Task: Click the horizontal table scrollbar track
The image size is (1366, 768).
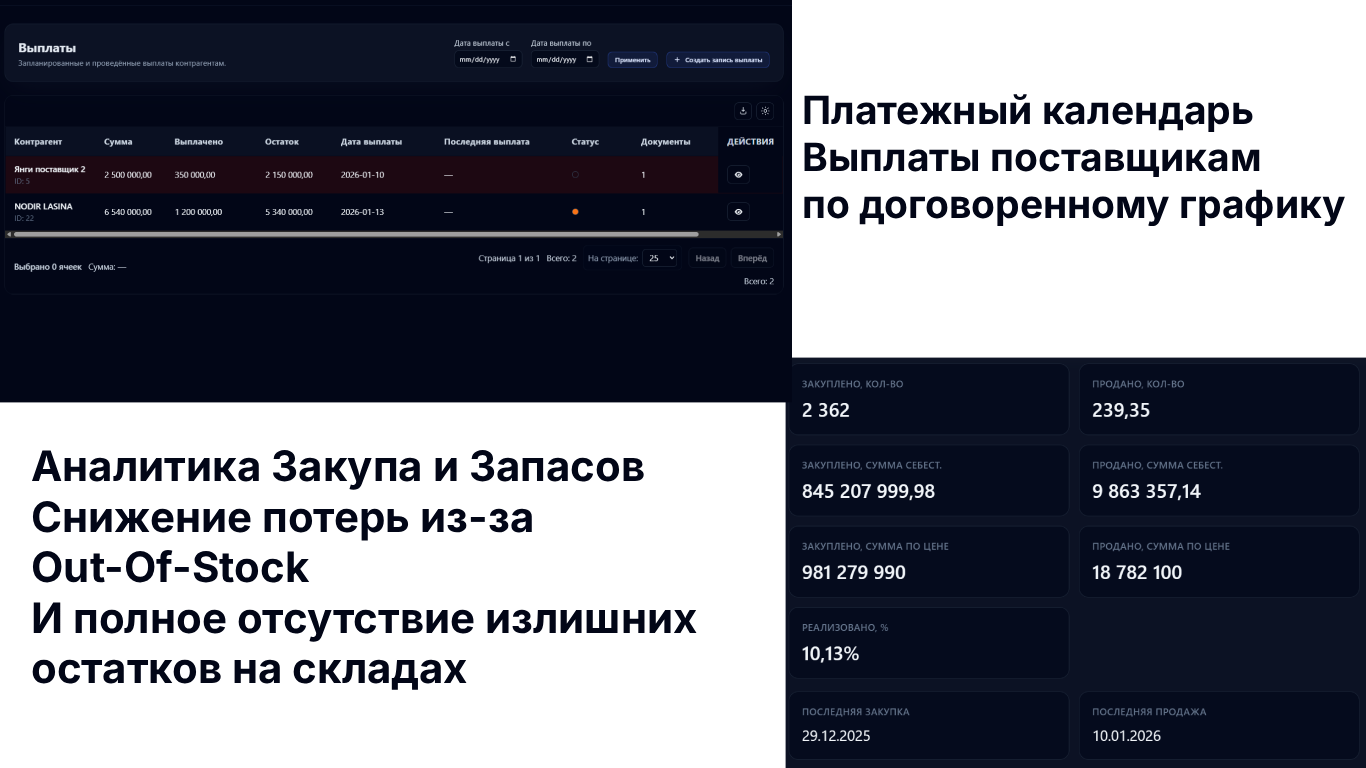Action: (740, 234)
